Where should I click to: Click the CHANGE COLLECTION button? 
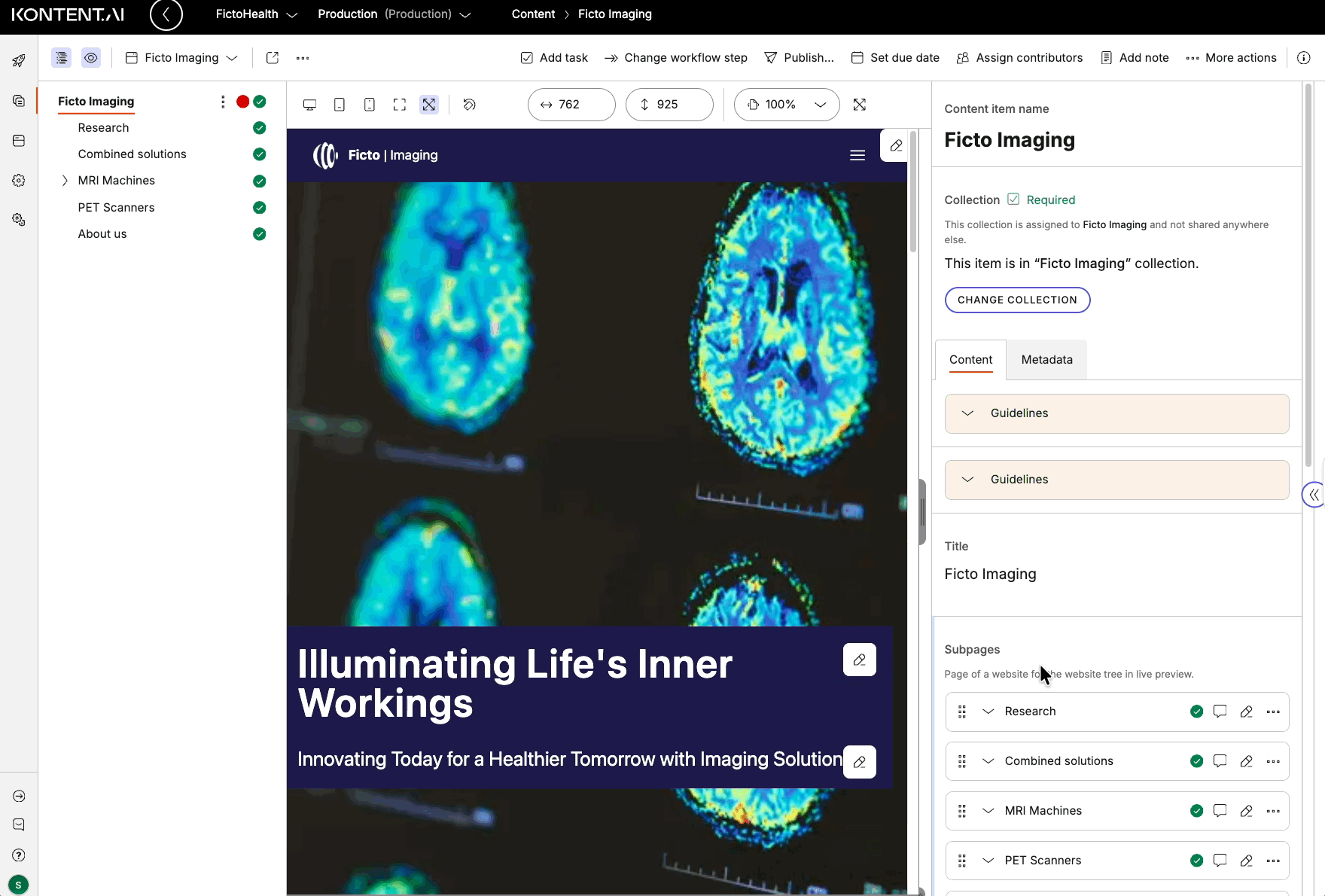click(x=1017, y=300)
